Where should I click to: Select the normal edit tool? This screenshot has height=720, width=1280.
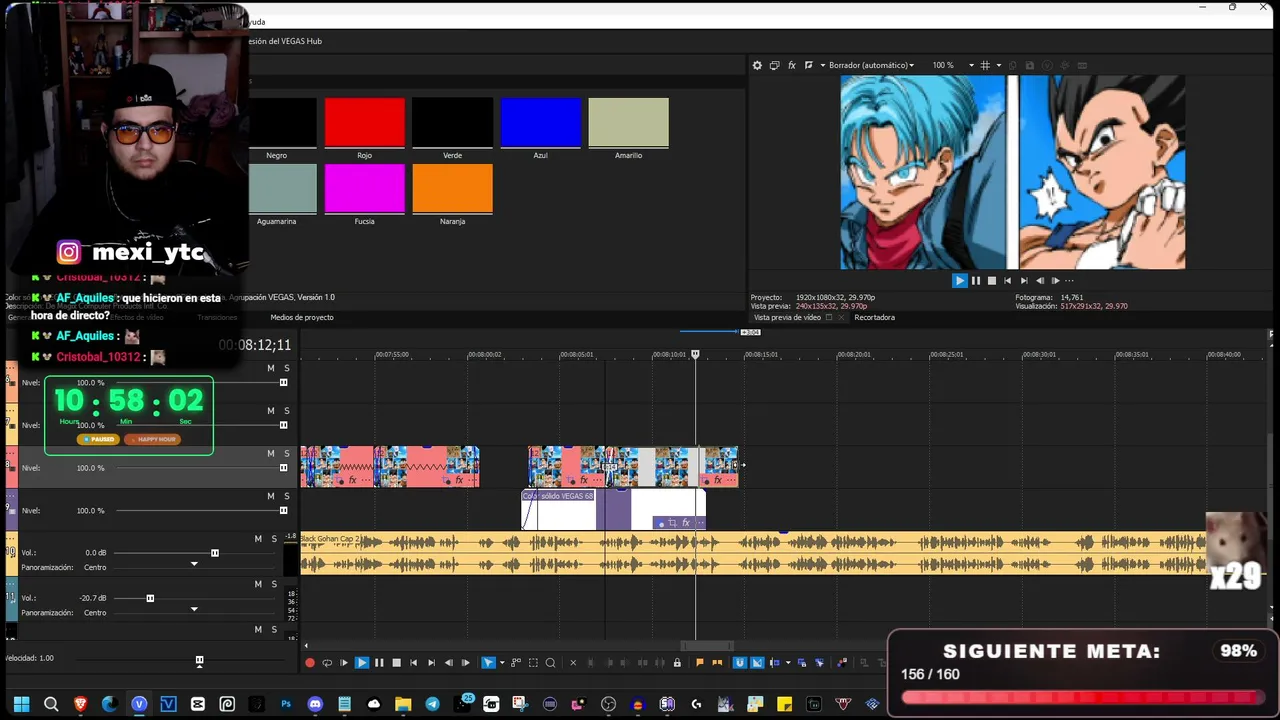(x=488, y=663)
